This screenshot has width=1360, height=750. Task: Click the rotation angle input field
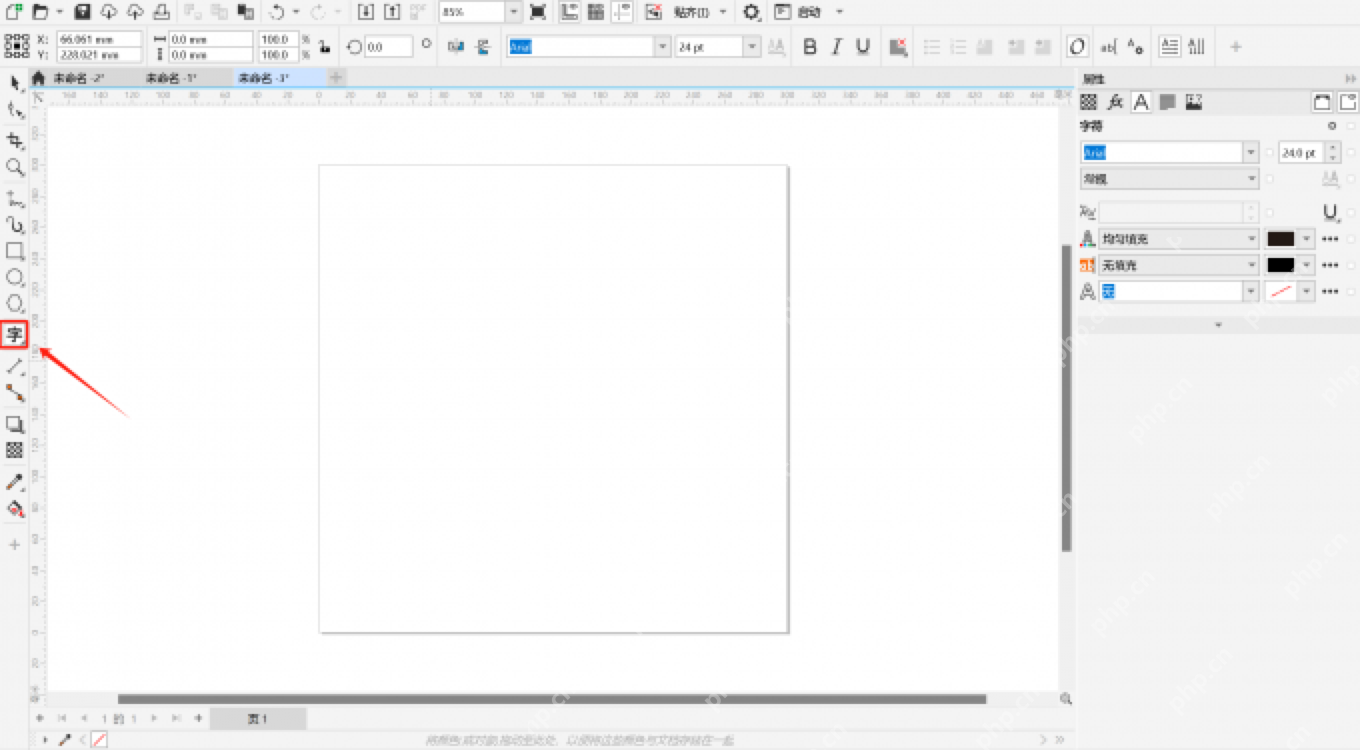click(x=388, y=47)
